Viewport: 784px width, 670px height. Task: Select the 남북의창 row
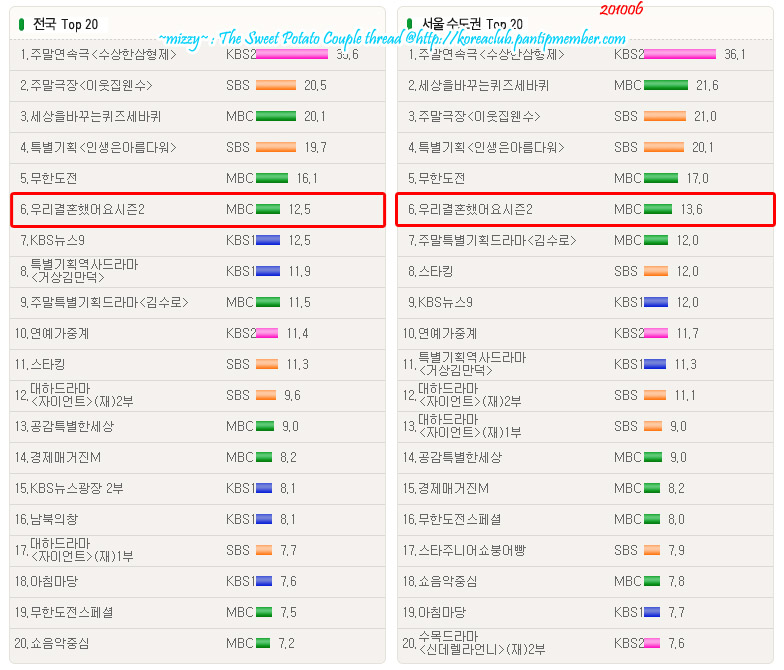[x=198, y=520]
